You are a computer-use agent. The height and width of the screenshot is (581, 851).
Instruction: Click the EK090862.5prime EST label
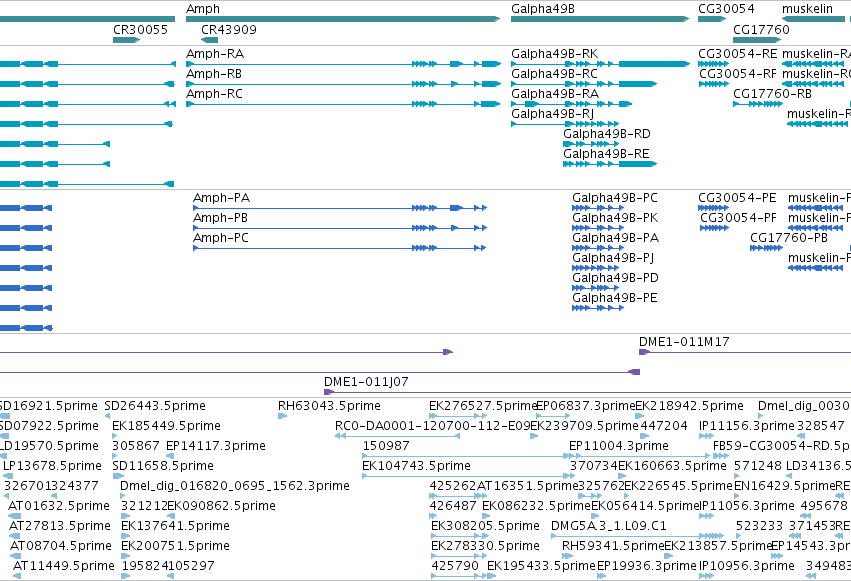[221, 507]
